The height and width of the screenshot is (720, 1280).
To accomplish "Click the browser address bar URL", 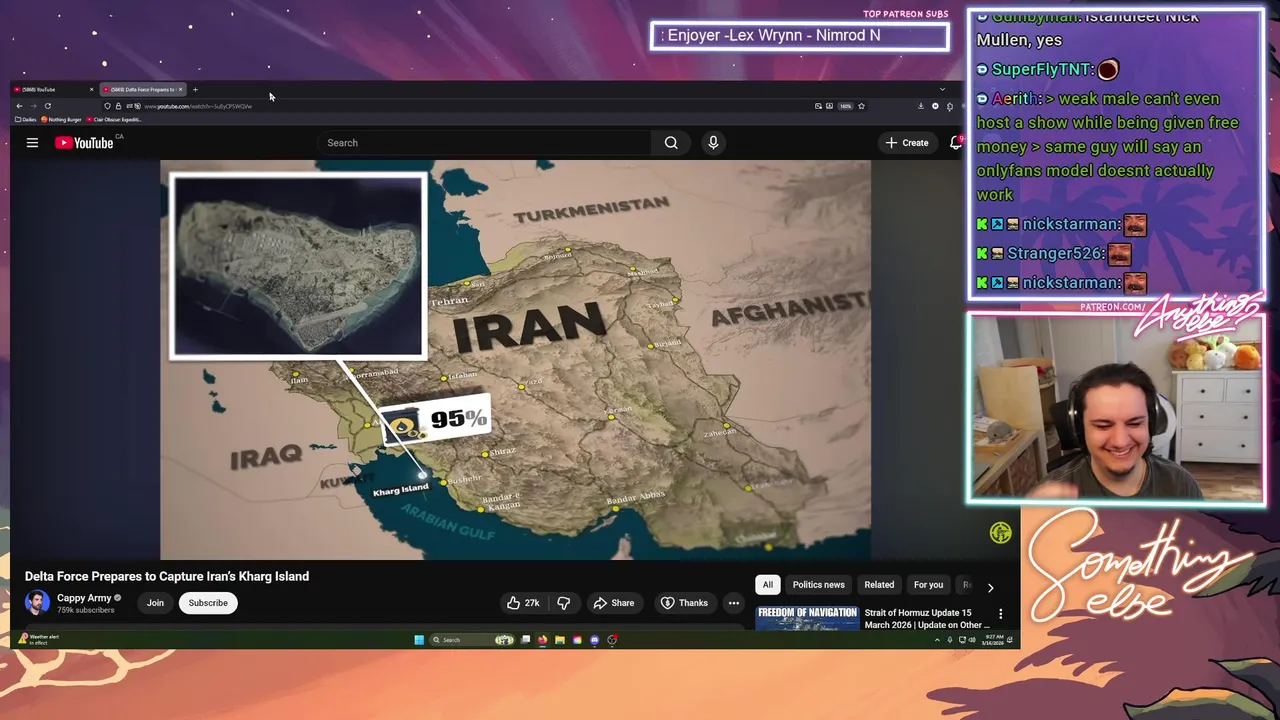I will click(x=198, y=106).
